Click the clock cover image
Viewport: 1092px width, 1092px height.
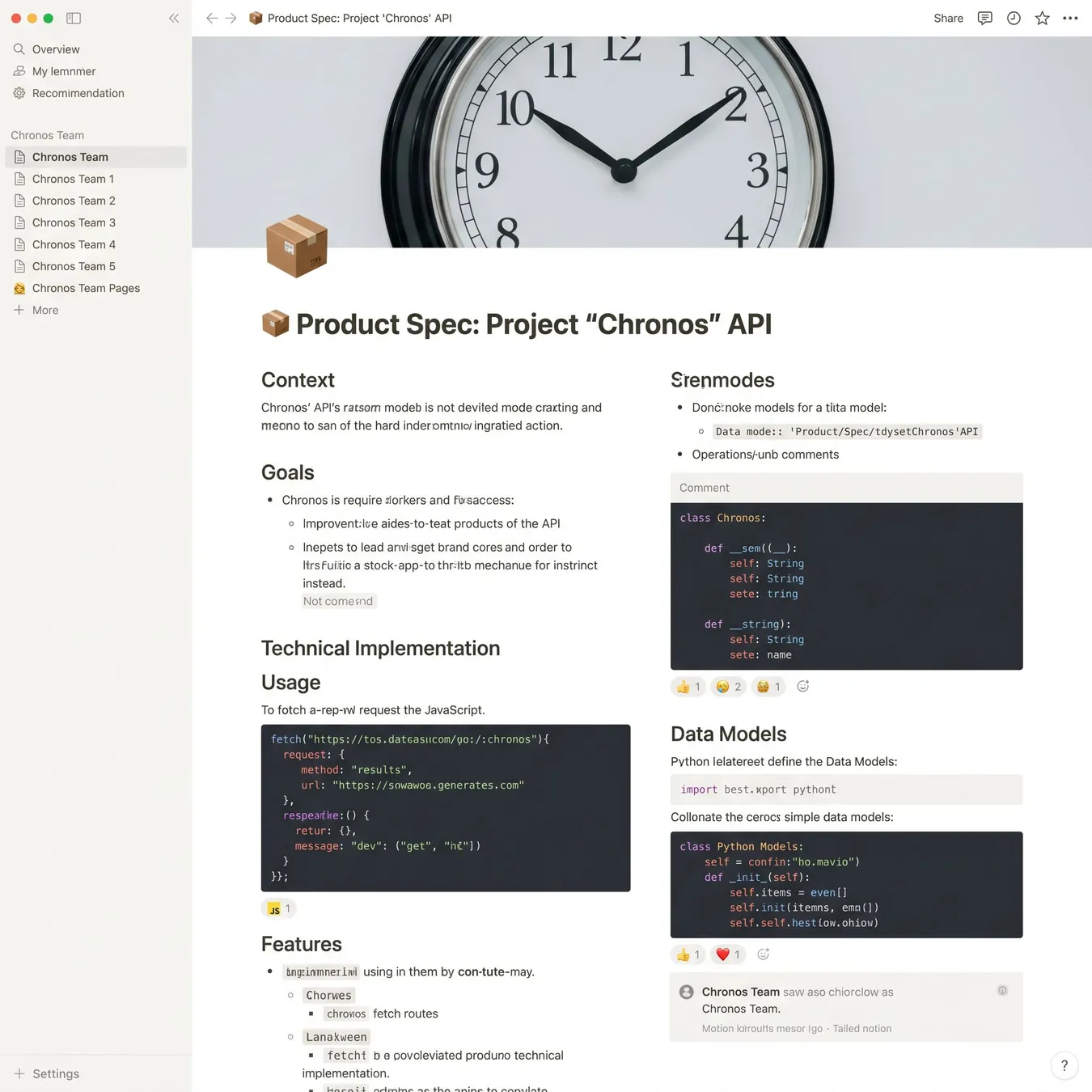pos(641,142)
